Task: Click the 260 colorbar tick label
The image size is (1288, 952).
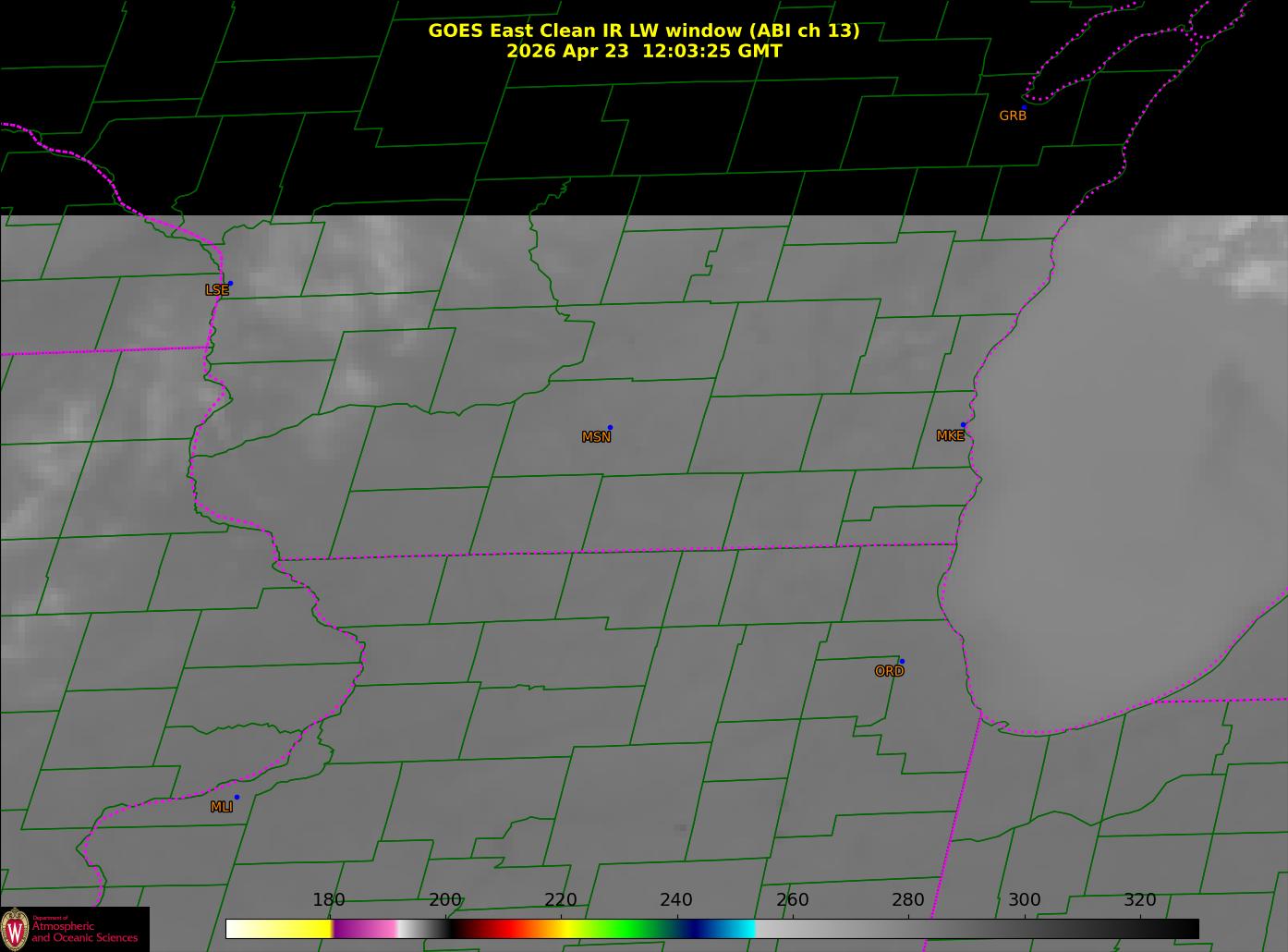Action: tap(792, 900)
